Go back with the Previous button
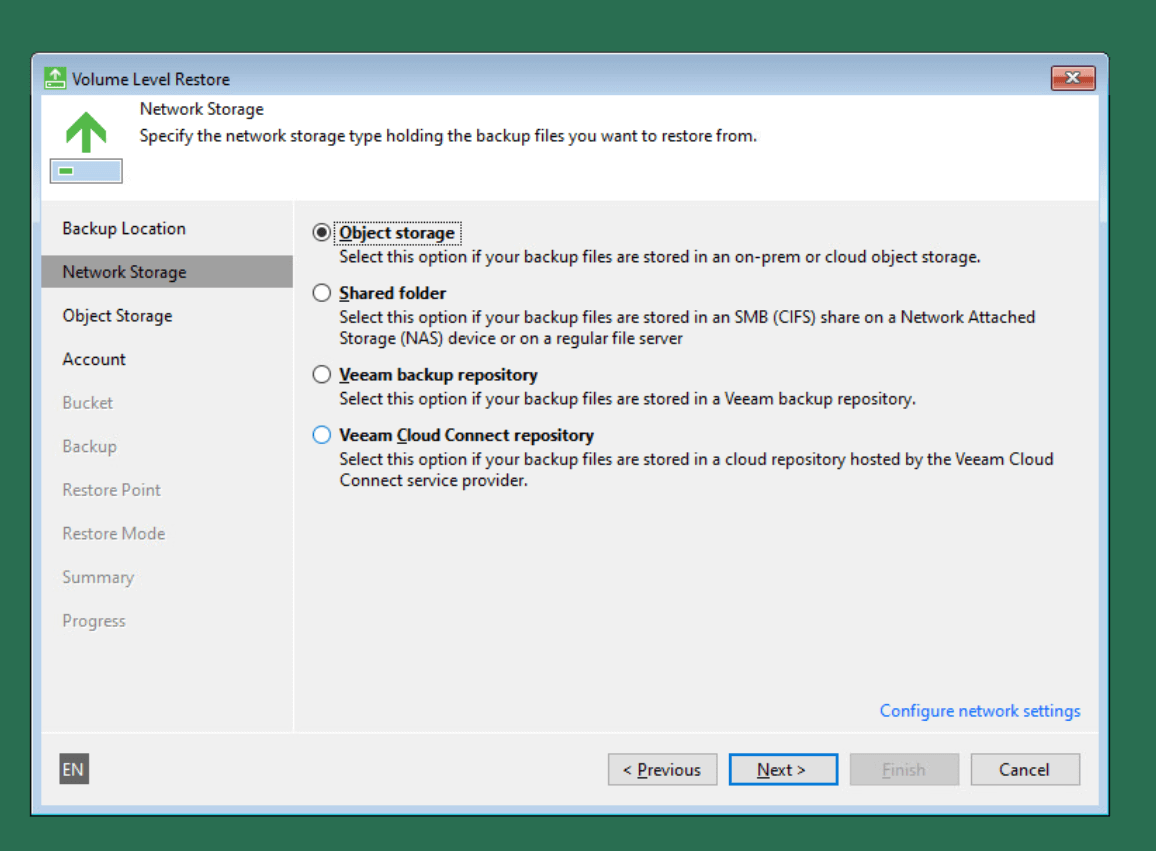The image size is (1156, 851). [x=662, y=770]
